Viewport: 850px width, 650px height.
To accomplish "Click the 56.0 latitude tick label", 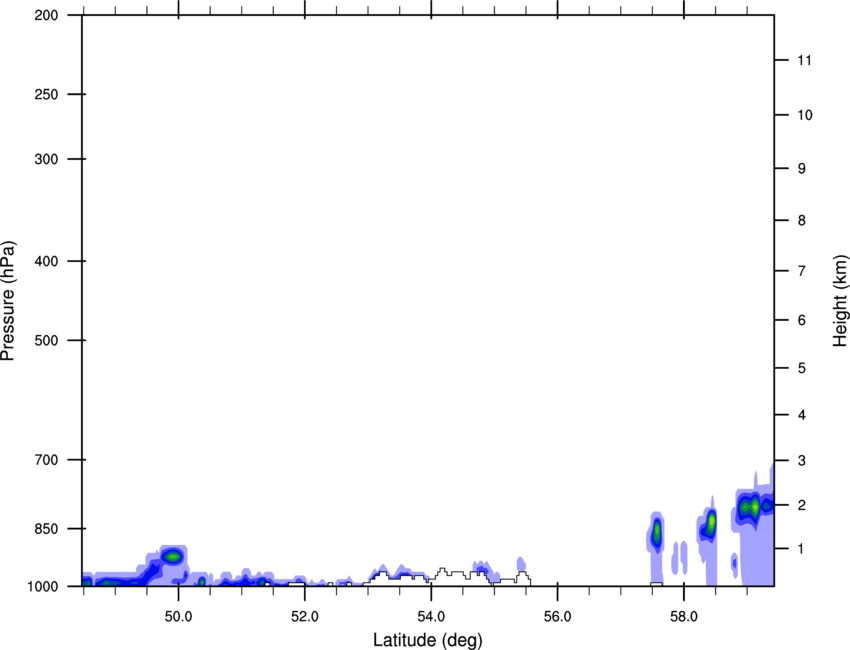I will pyautogui.click(x=557, y=617).
